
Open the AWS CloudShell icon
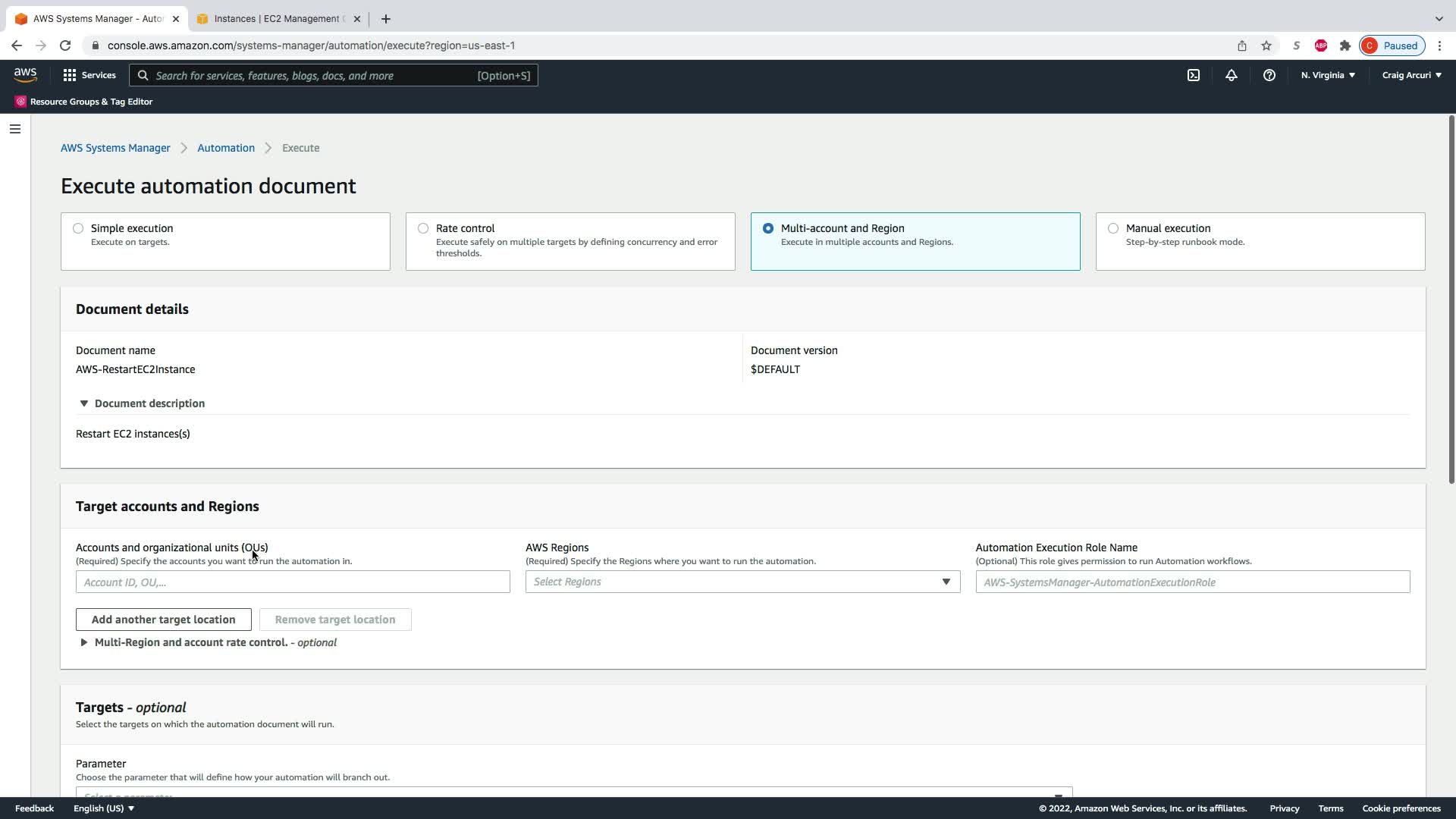tap(1194, 75)
